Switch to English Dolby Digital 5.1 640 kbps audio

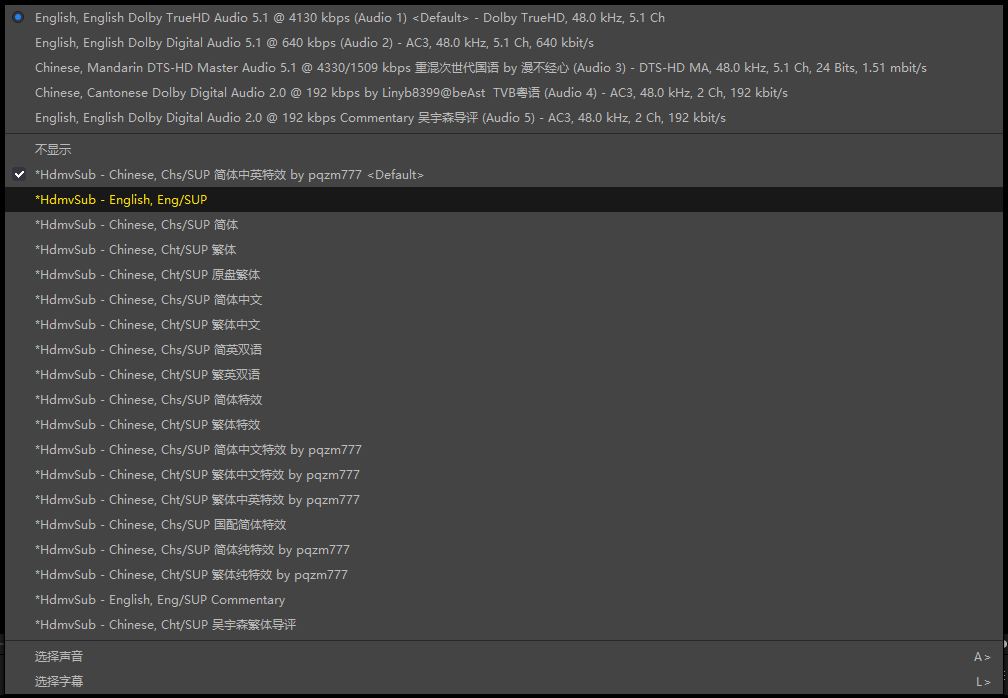[314, 43]
